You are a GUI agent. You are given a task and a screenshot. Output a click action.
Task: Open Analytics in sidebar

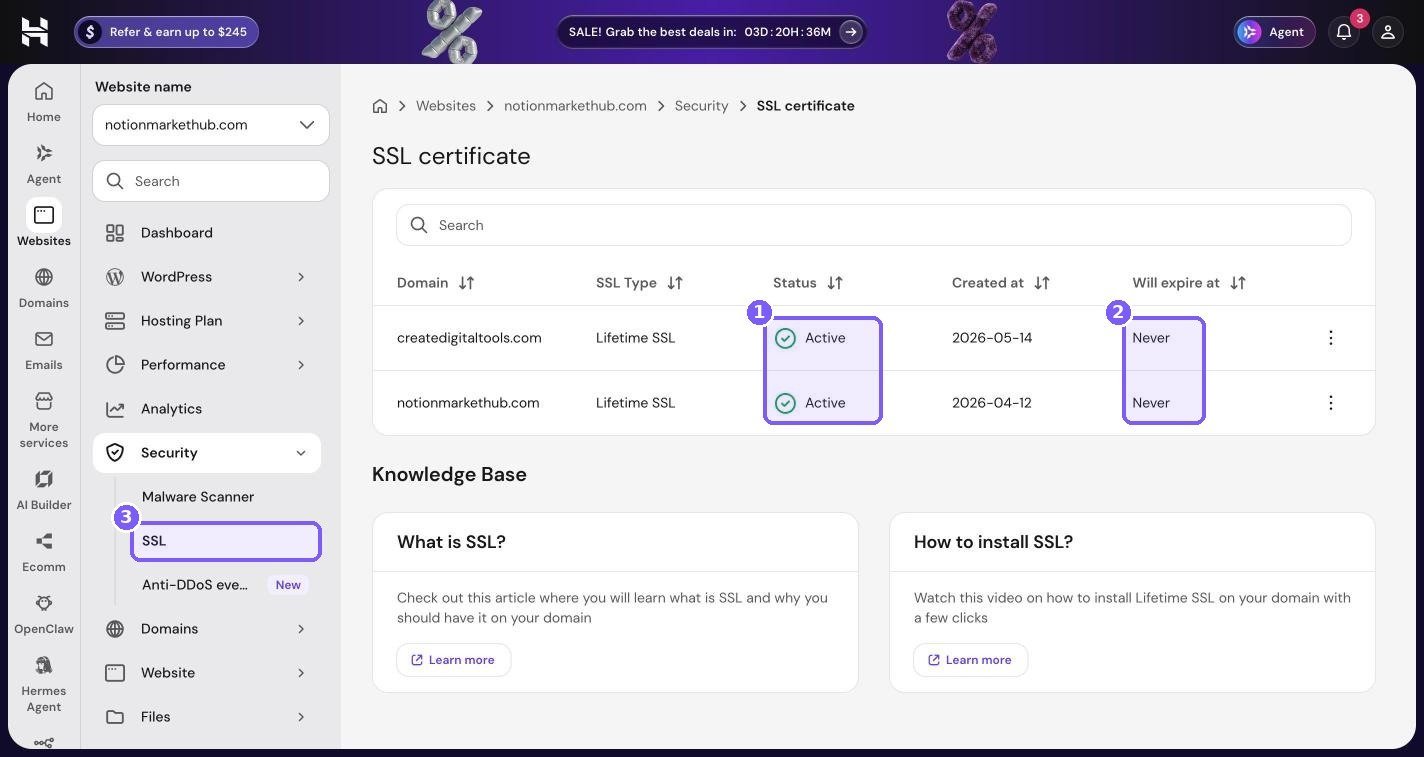(x=207, y=409)
